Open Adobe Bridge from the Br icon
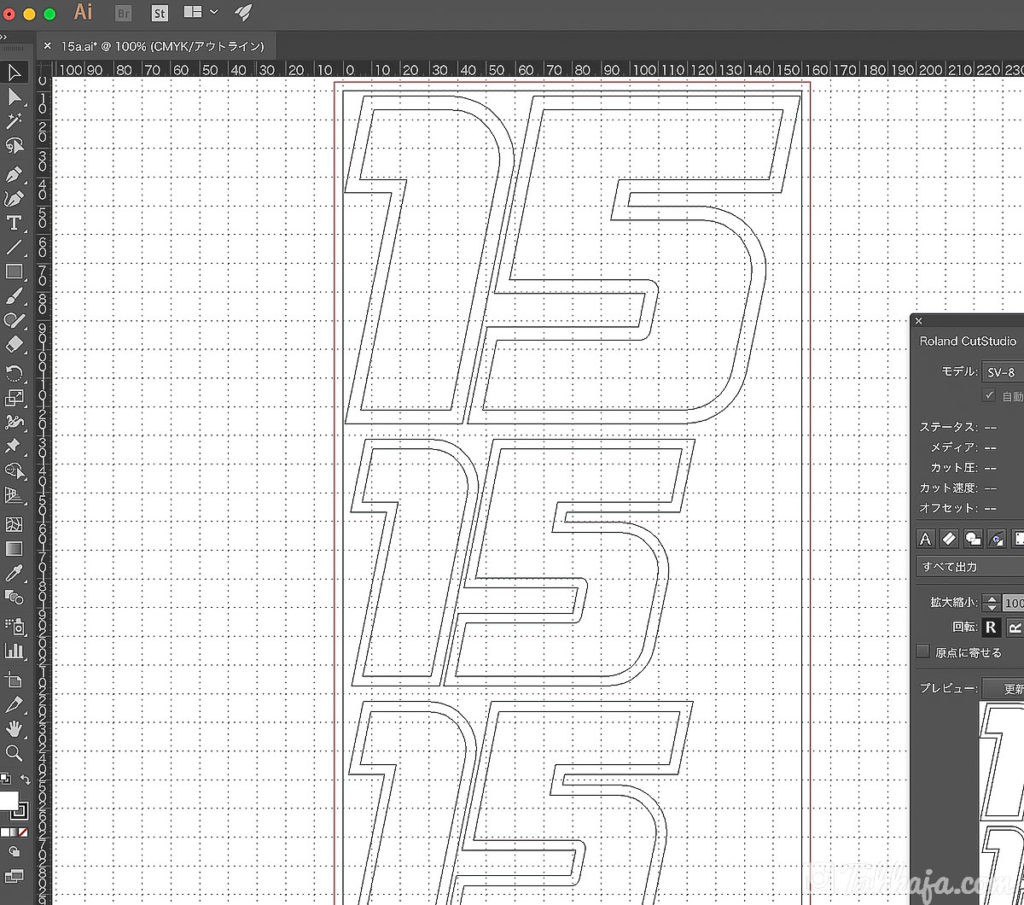1024x905 pixels. (124, 13)
